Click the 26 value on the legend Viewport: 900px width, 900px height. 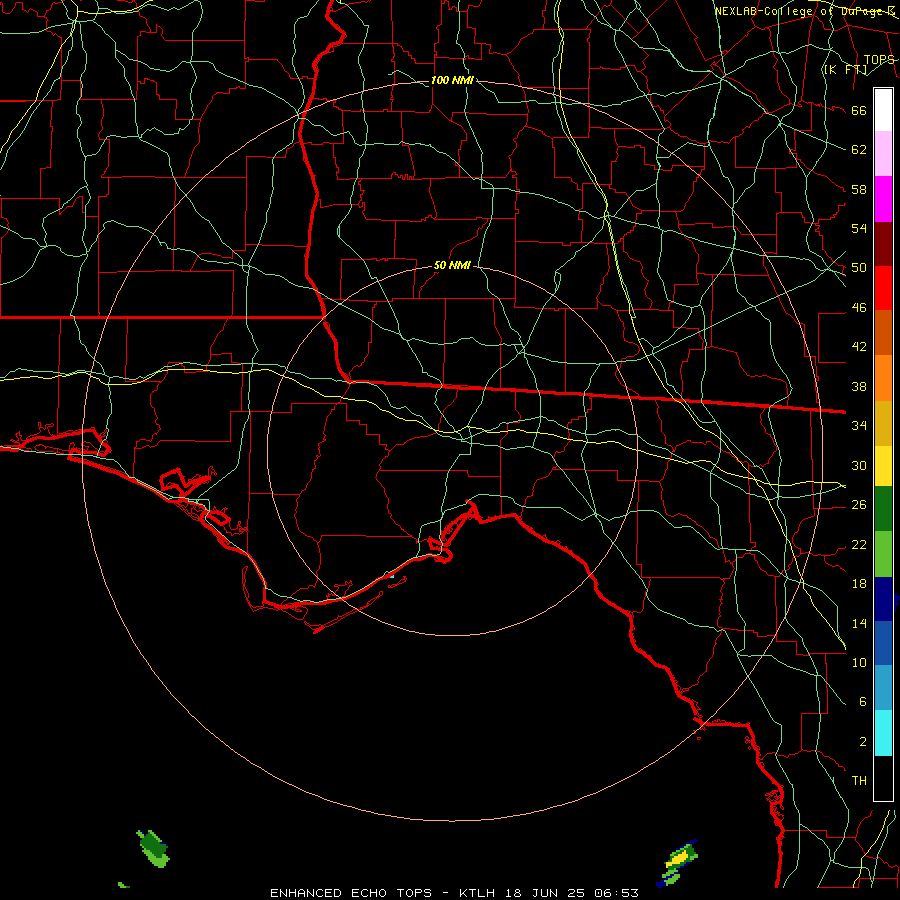(x=859, y=505)
